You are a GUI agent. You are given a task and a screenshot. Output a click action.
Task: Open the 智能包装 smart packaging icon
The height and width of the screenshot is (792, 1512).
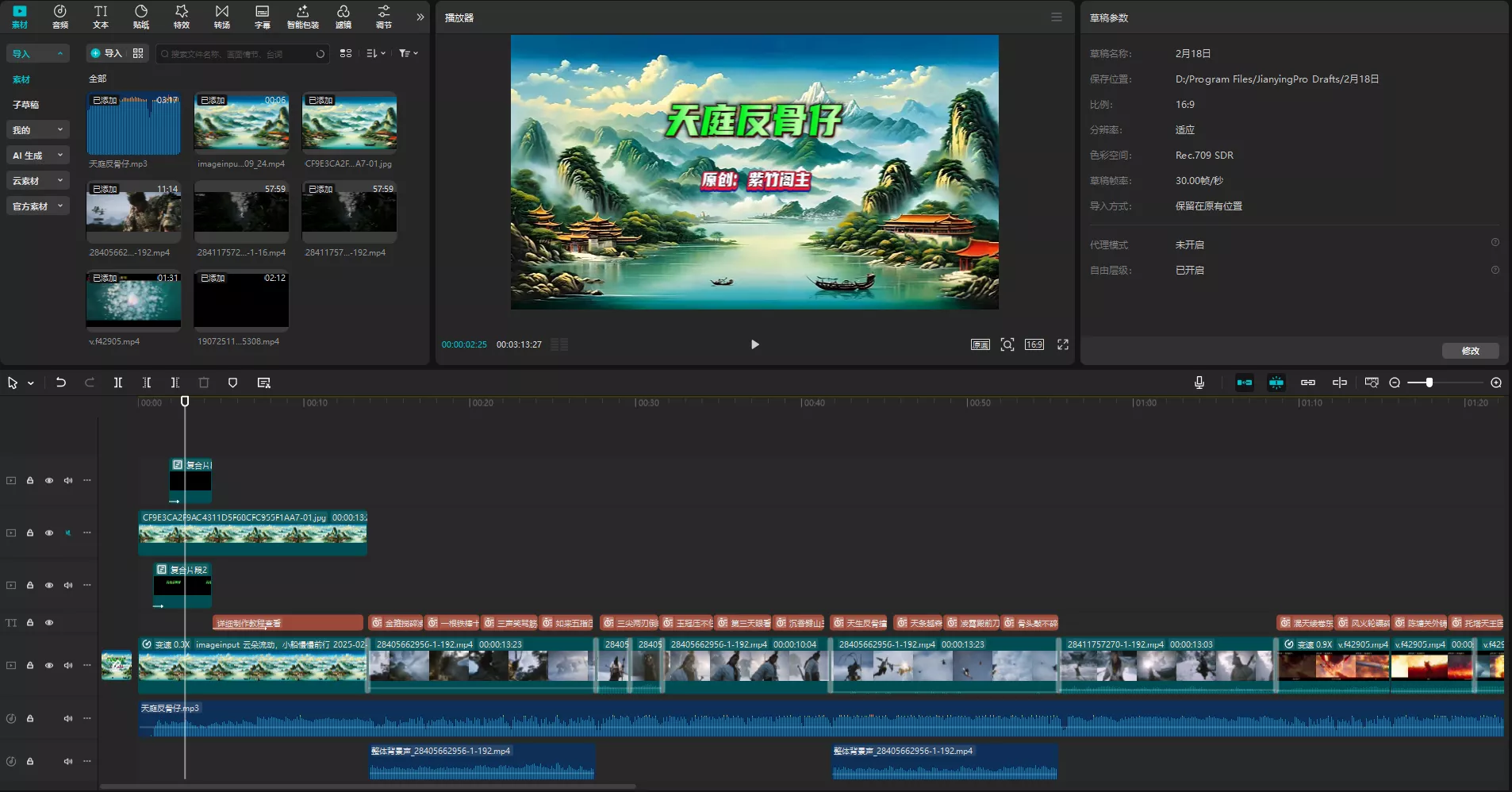point(303,16)
